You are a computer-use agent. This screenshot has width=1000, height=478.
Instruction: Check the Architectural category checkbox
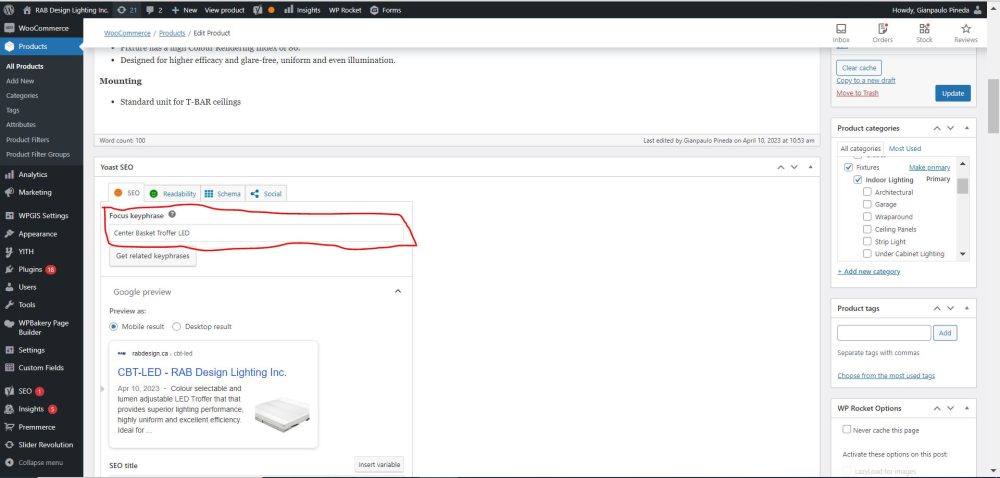pos(867,192)
